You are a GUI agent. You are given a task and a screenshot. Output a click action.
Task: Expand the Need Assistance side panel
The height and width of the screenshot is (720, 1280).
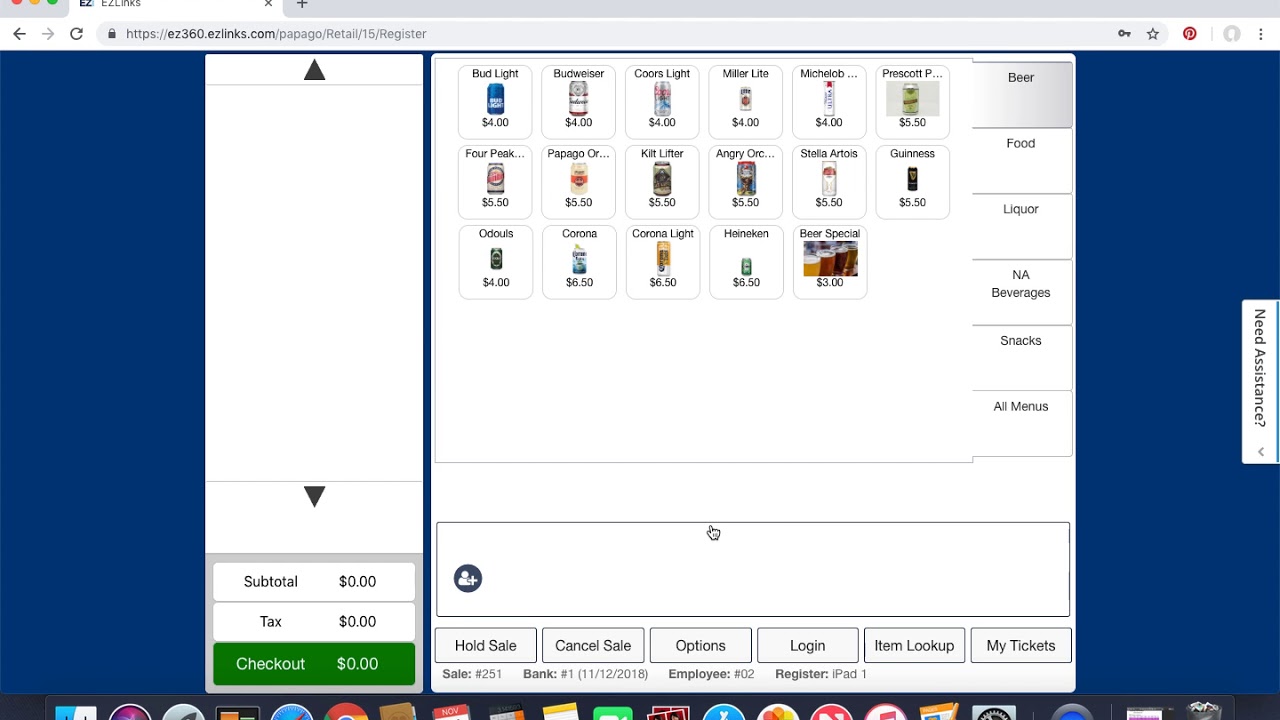[1260, 382]
